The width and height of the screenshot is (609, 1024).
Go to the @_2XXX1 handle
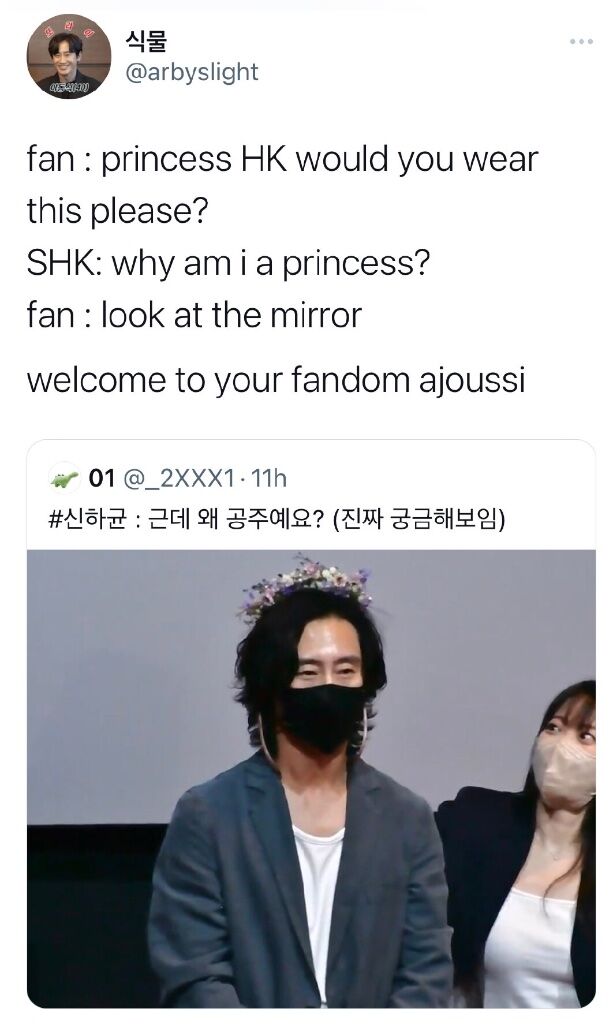point(178,479)
